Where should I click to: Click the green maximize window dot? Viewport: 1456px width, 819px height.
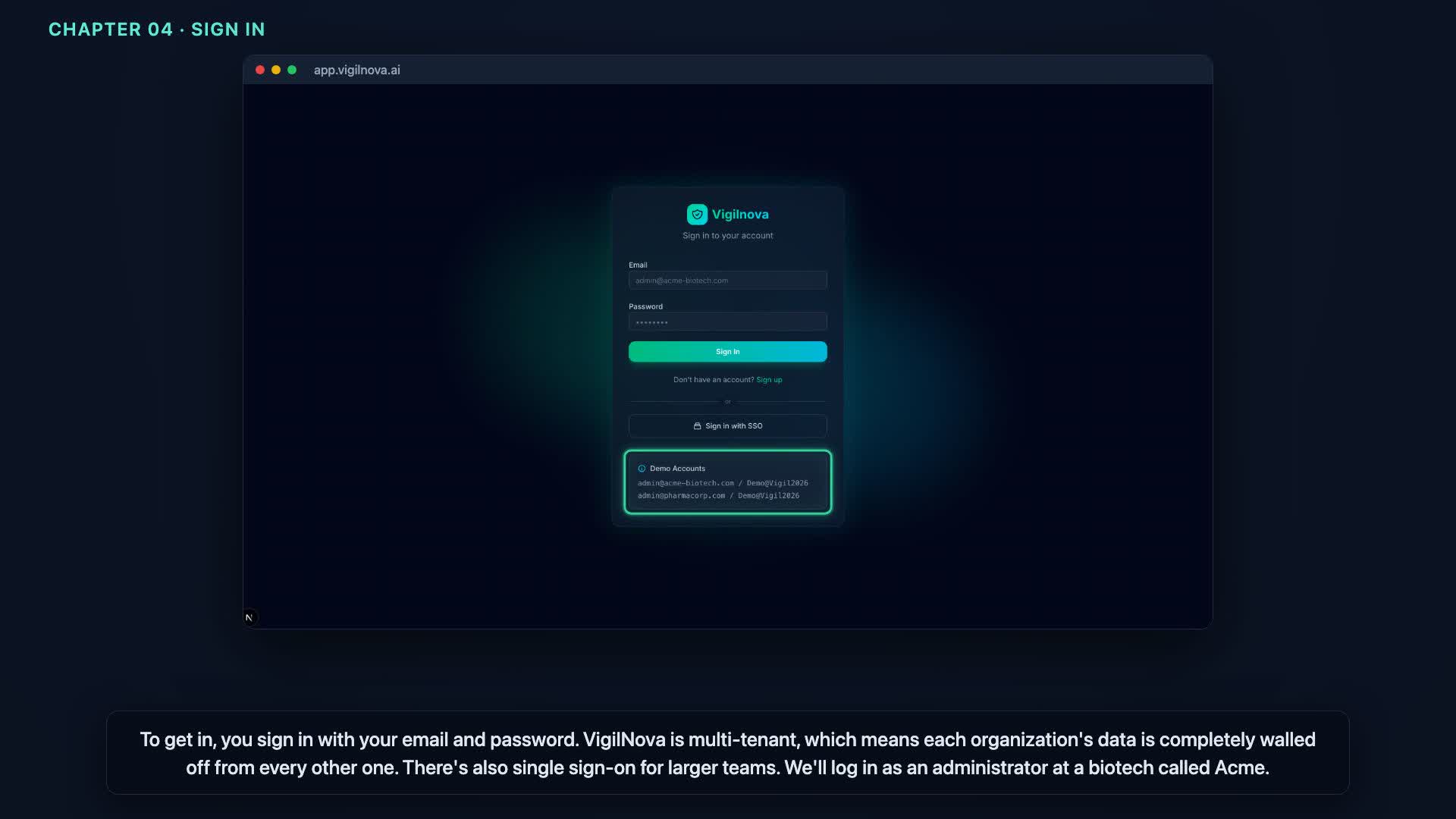coord(292,70)
